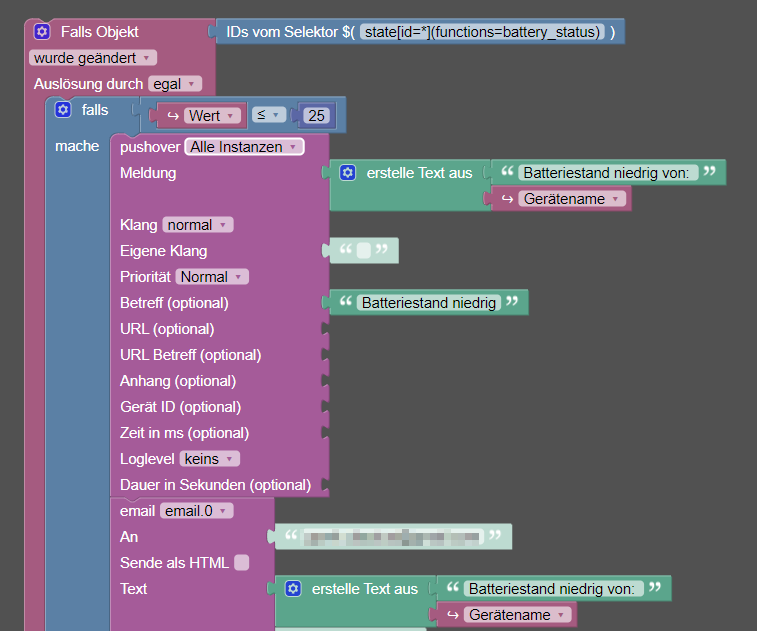Click 'erstelle Text aus' in pushover Meldung

(x=419, y=173)
